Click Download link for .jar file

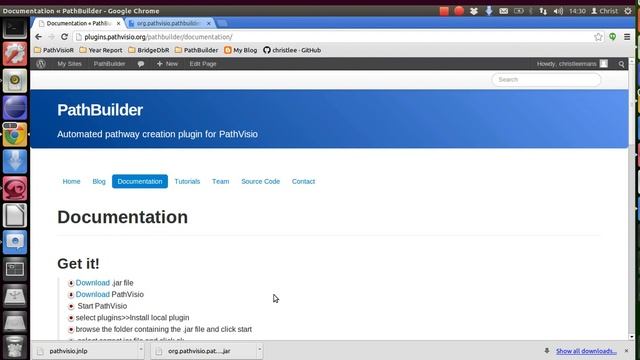[x=93, y=283]
